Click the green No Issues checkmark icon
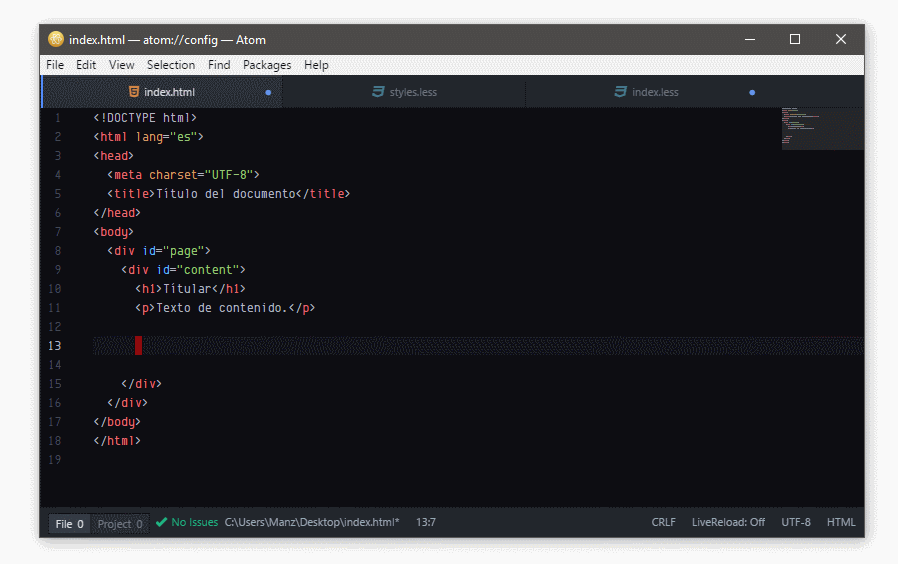 162,522
